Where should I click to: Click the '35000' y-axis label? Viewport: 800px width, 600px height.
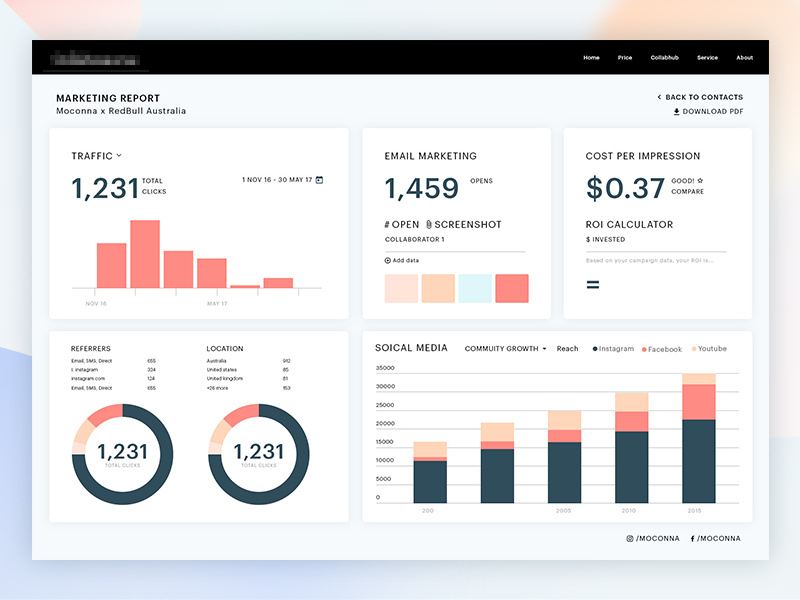coord(385,368)
